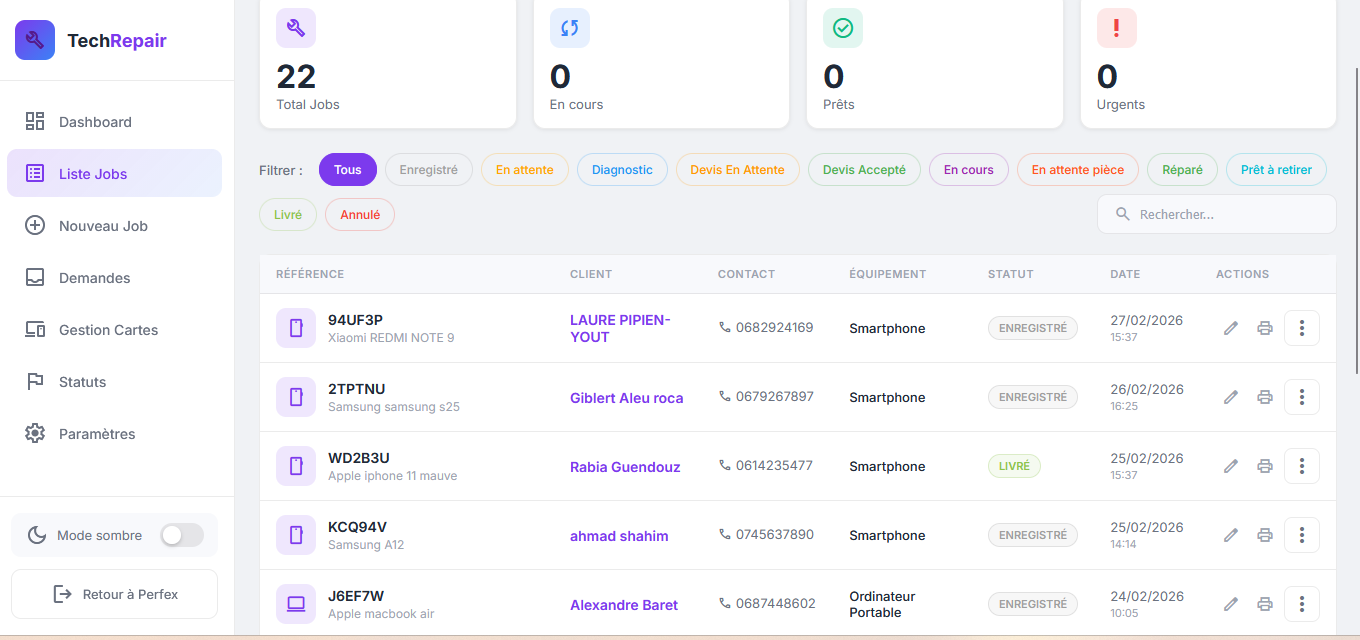Viewport: 1360px width, 640px height.
Task: Click the laptop icon for job J6EF7W
Action: (x=296, y=604)
